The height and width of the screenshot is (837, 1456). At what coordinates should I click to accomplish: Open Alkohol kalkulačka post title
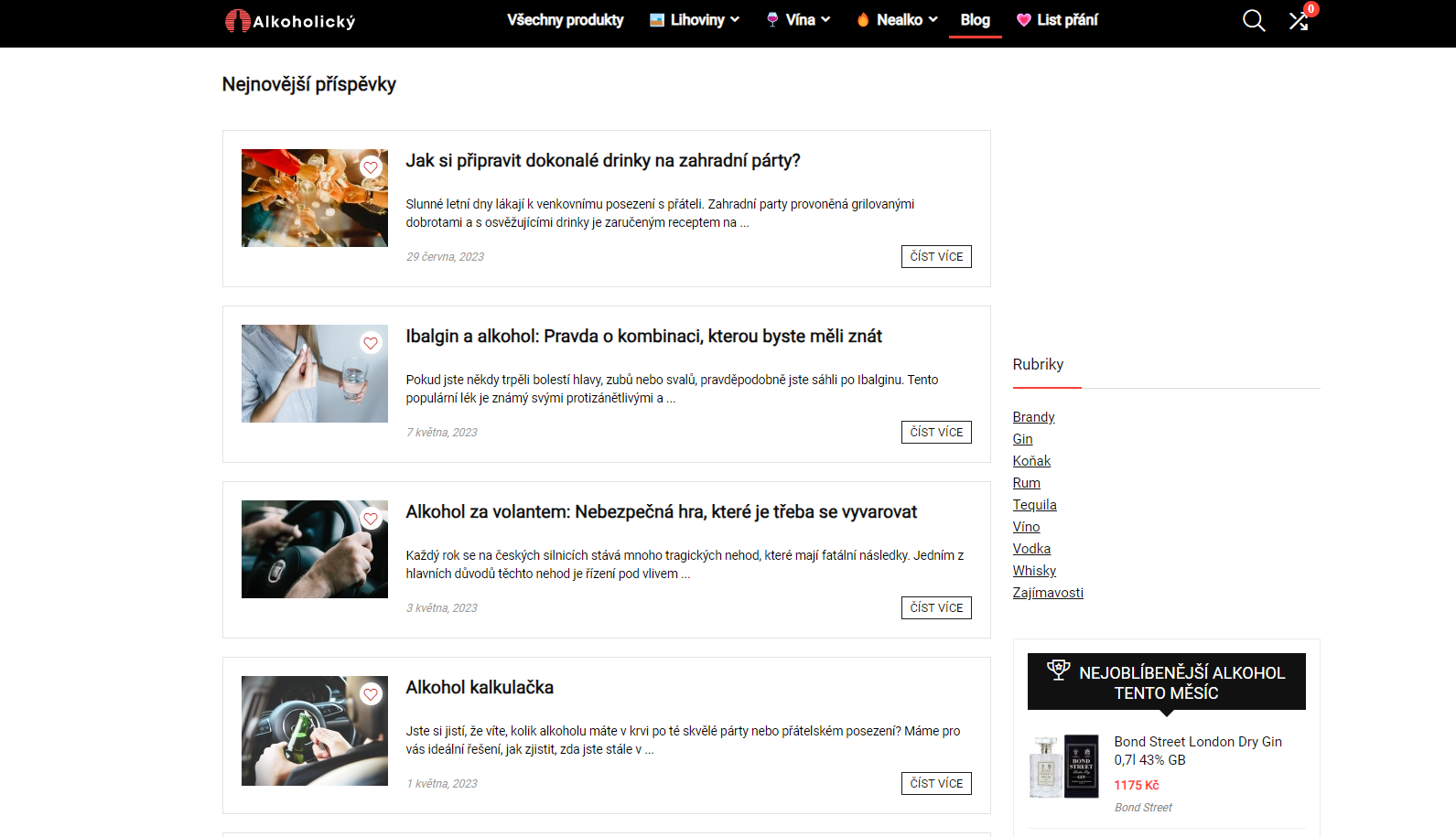point(480,688)
